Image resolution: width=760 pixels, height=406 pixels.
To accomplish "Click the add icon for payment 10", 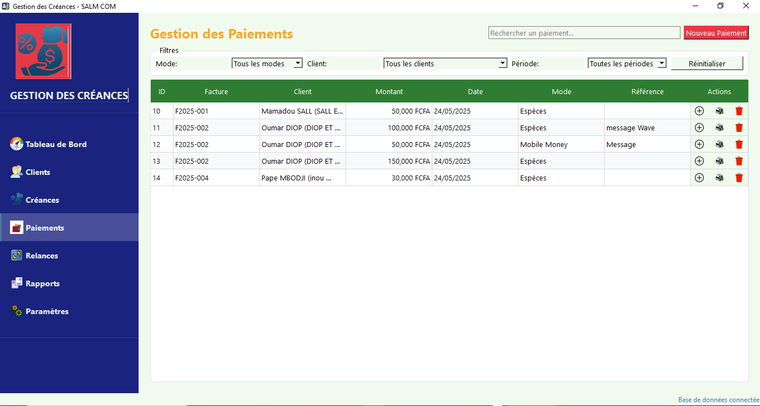I will [x=699, y=111].
